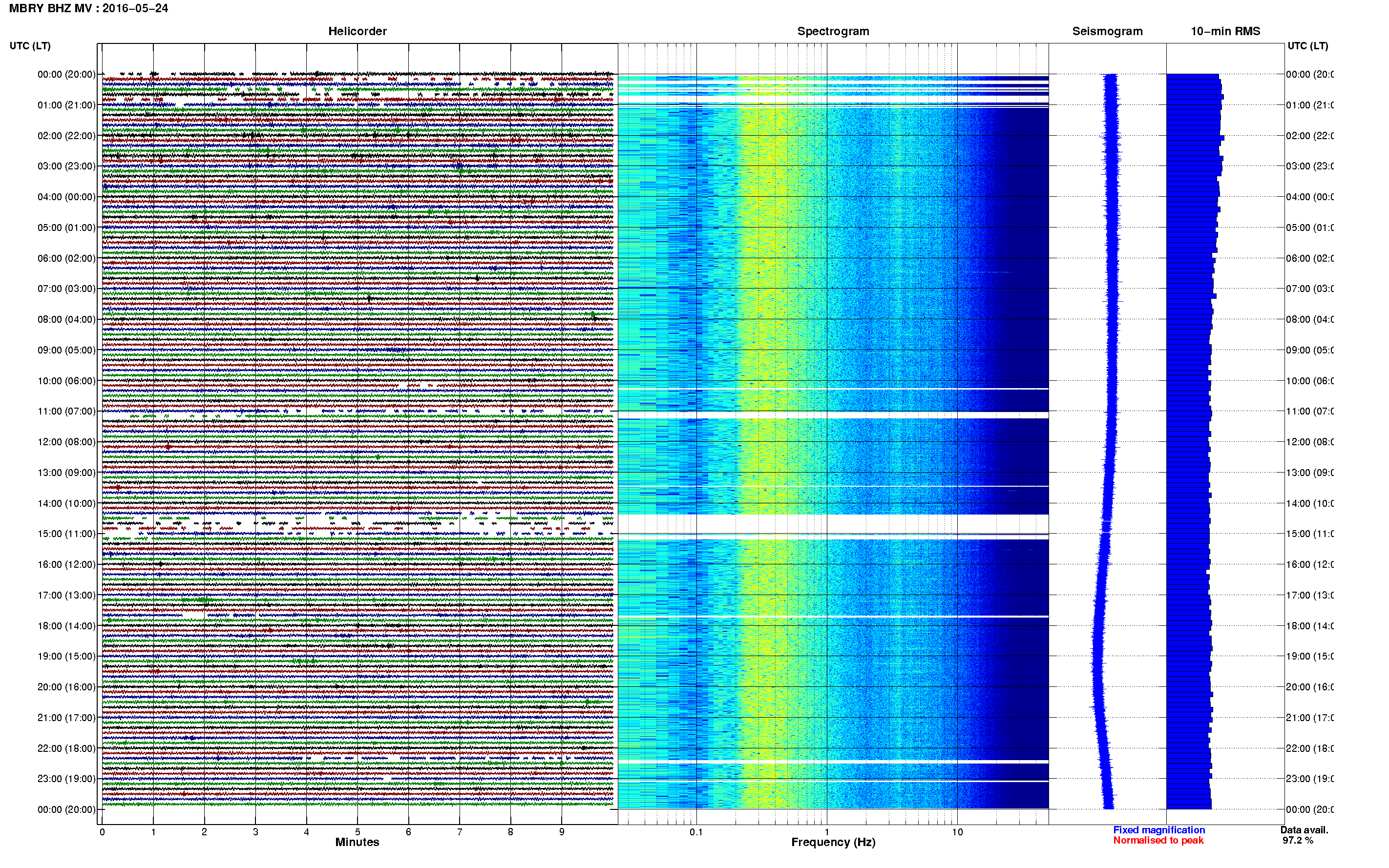Image resolution: width=1389 pixels, height=868 pixels.
Task: Select the "01:00 (21:00)" helicorder time label
Action: tap(66, 105)
